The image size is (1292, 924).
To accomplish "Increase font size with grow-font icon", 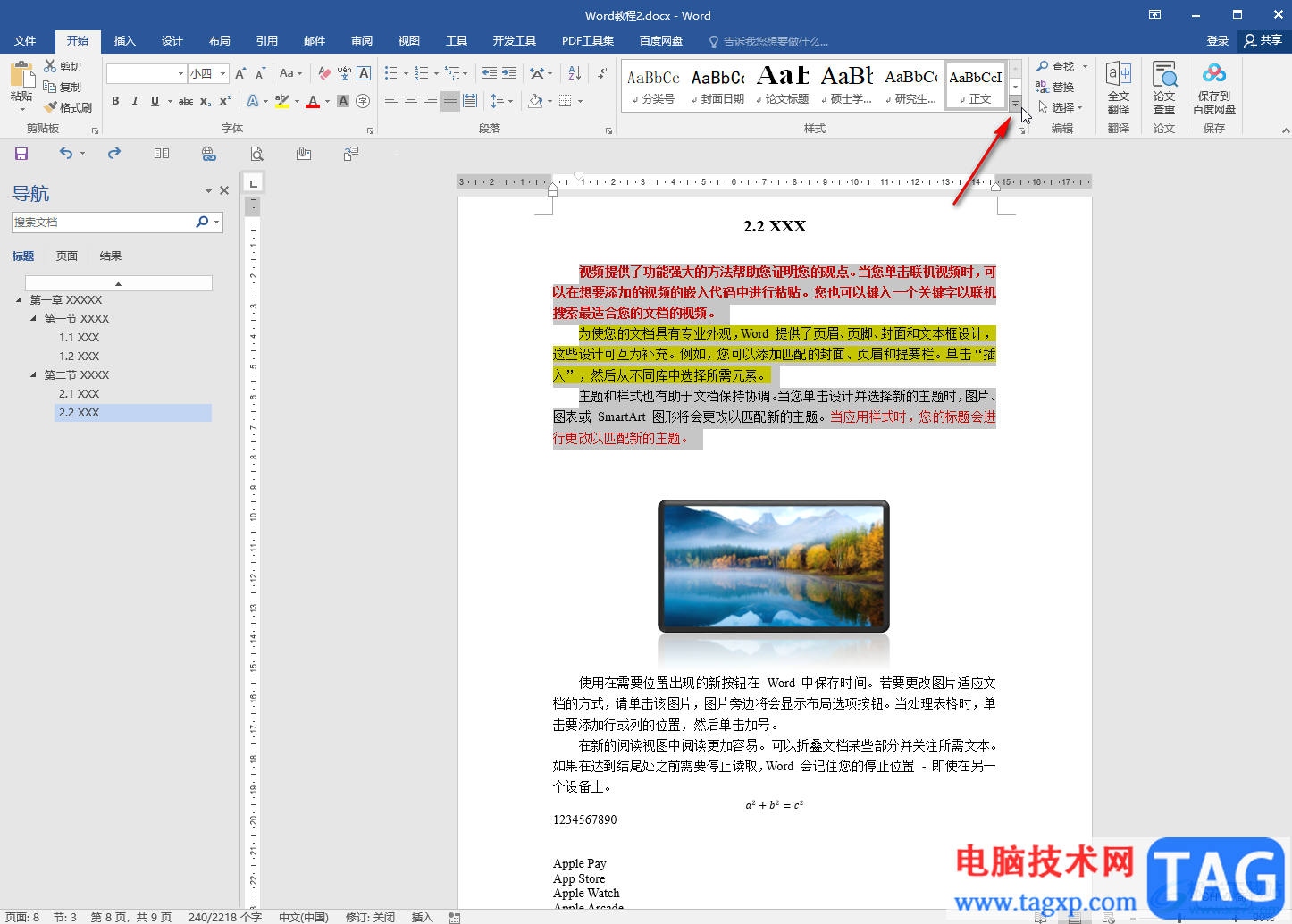I will (x=240, y=73).
